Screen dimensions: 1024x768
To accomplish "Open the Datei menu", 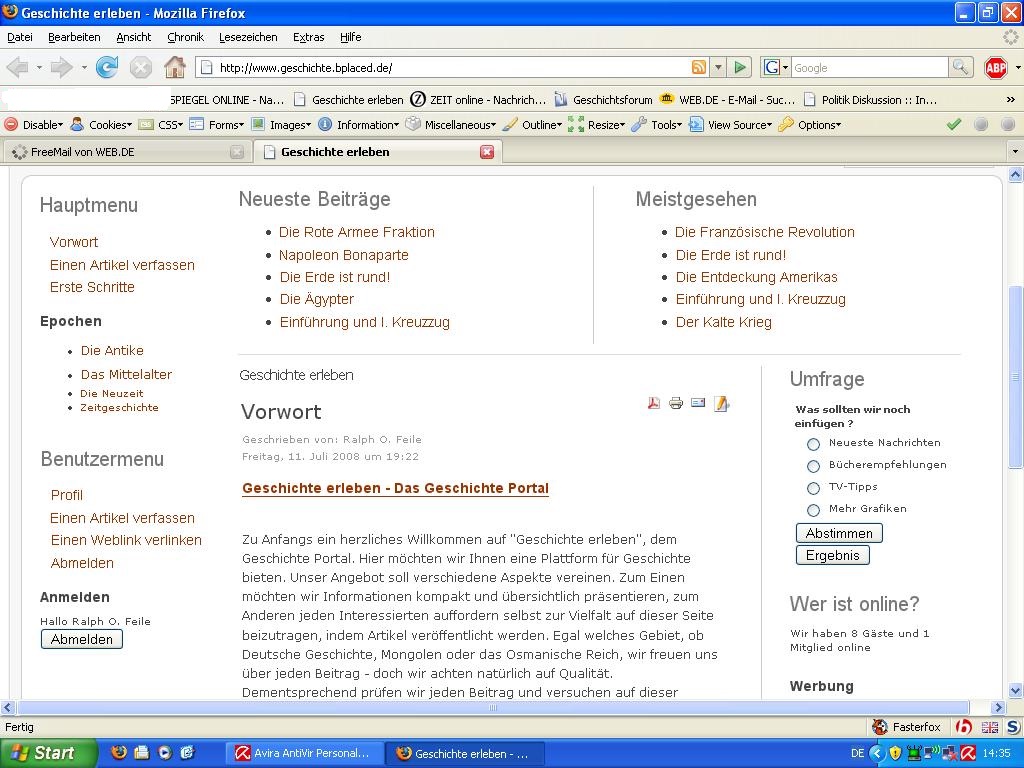I will [20, 37].
